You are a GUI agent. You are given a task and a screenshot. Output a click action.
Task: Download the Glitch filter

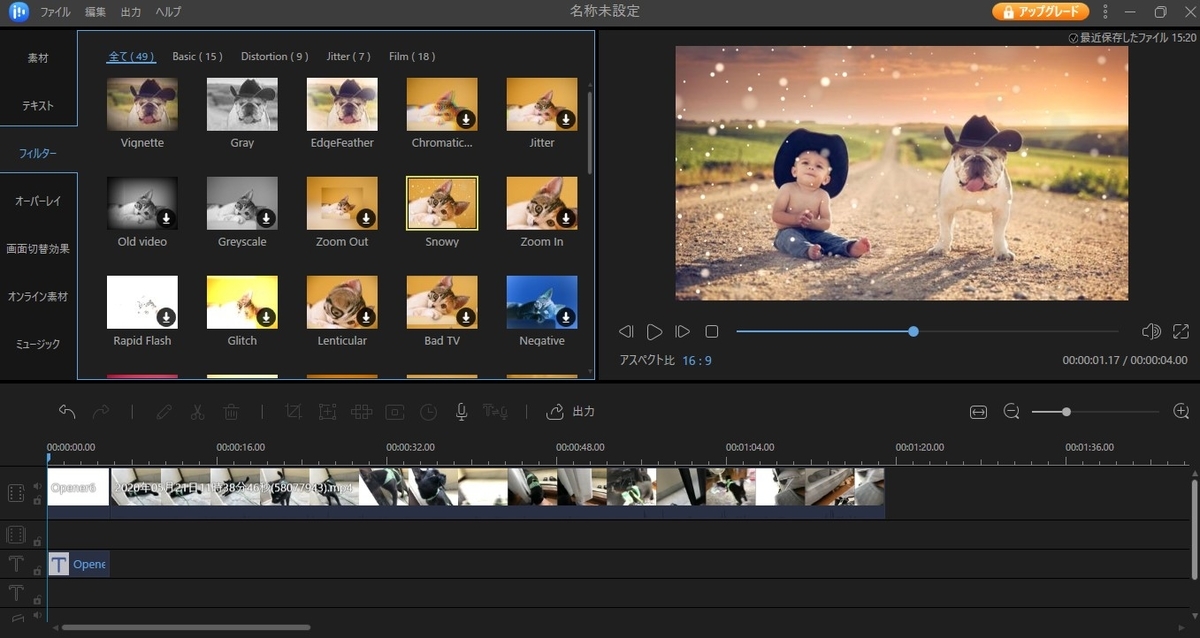(x=266, y=316)
